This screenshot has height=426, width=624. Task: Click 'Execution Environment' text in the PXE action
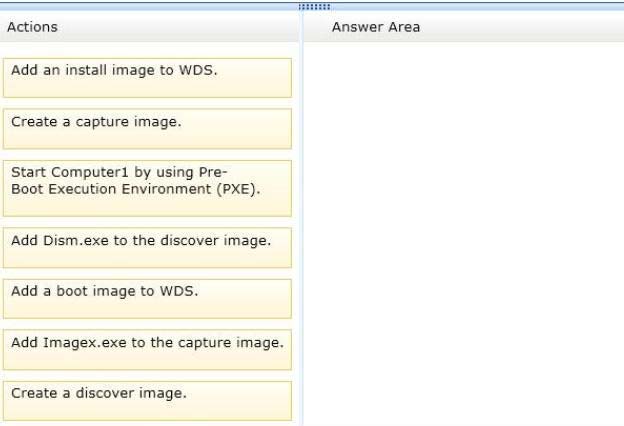[128, 188]
